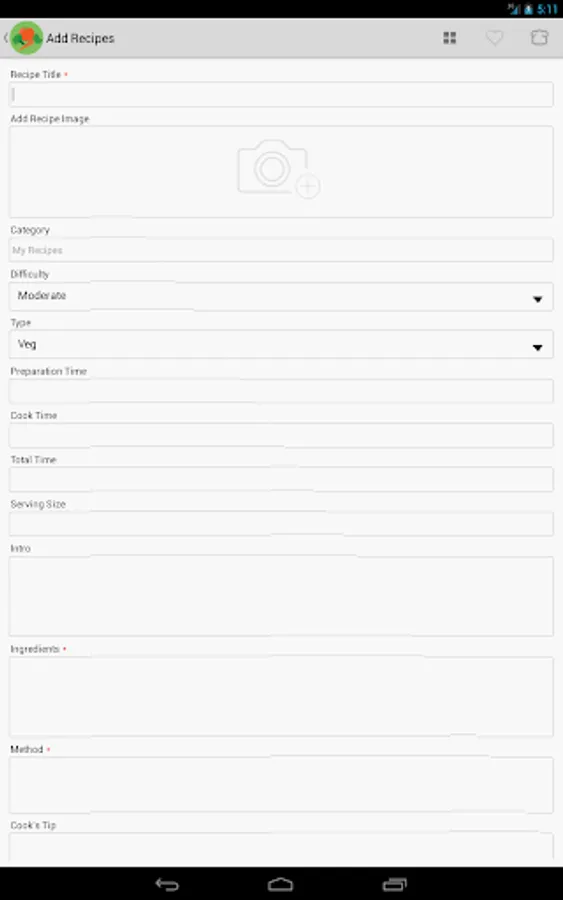Image resolution: width=563 pixels, height=900 pixels.
Task: Tap the Preparation Time field
Action: coord(281,391)
